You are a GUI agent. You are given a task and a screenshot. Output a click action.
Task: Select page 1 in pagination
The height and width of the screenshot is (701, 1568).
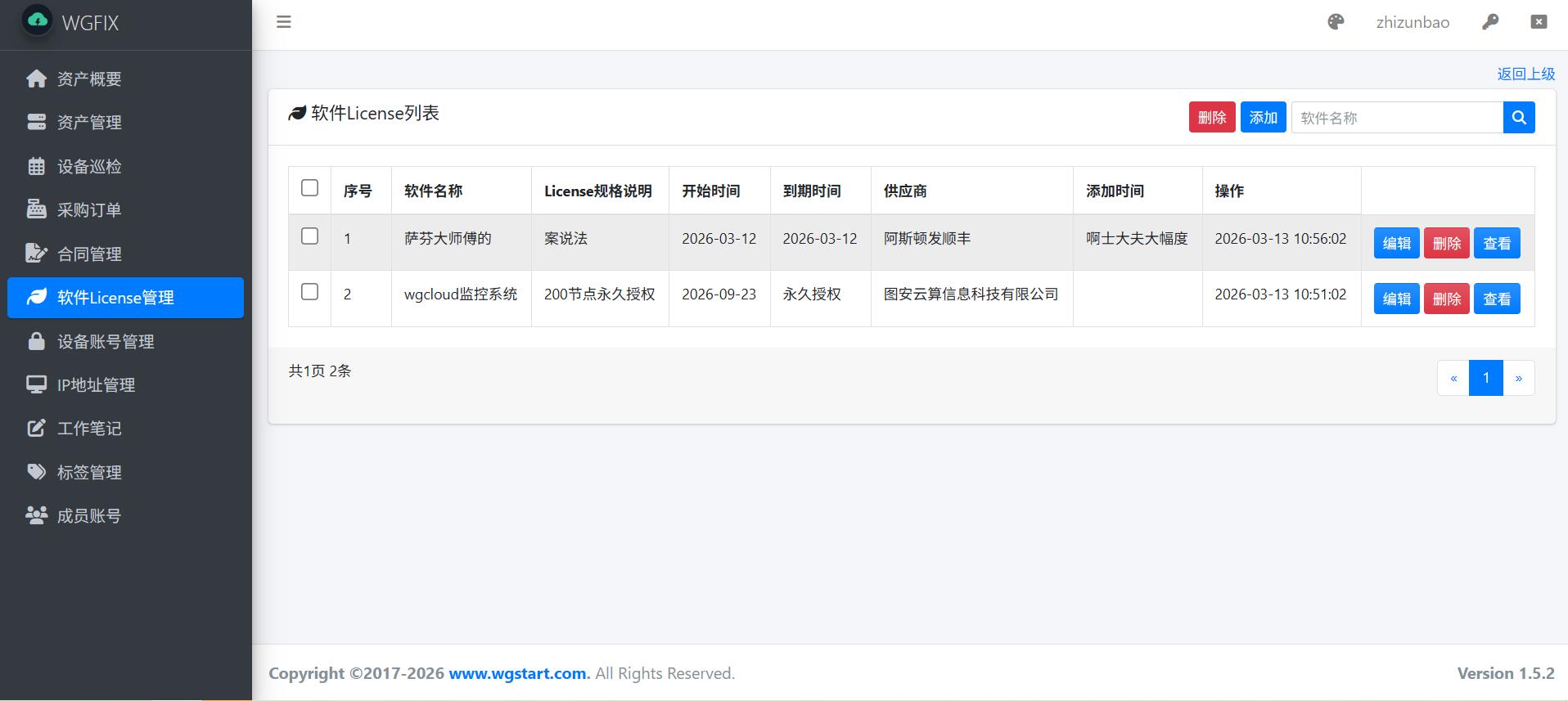pyautogui.click(x=1486, y=378)
